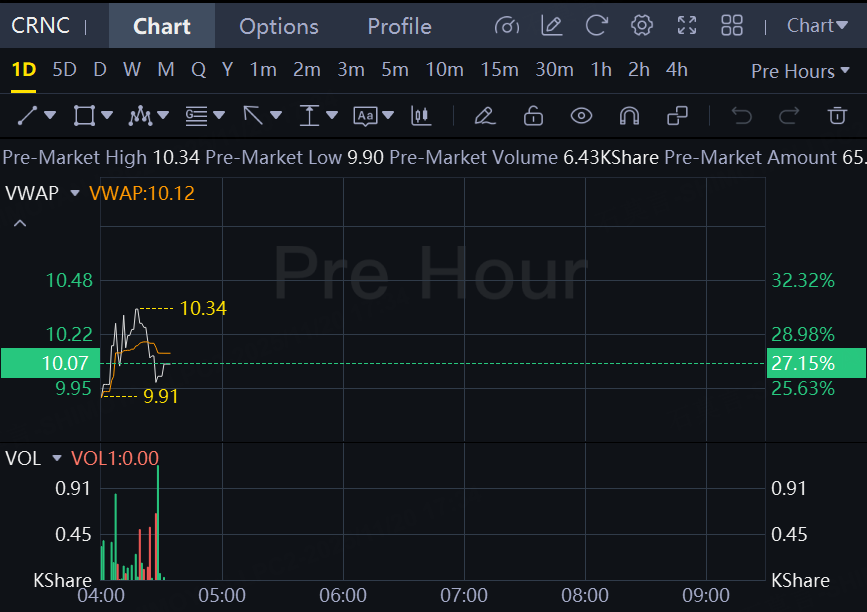Select the 1m interval
The height and width of the screenshot is (612, 867).
[263, 70]
